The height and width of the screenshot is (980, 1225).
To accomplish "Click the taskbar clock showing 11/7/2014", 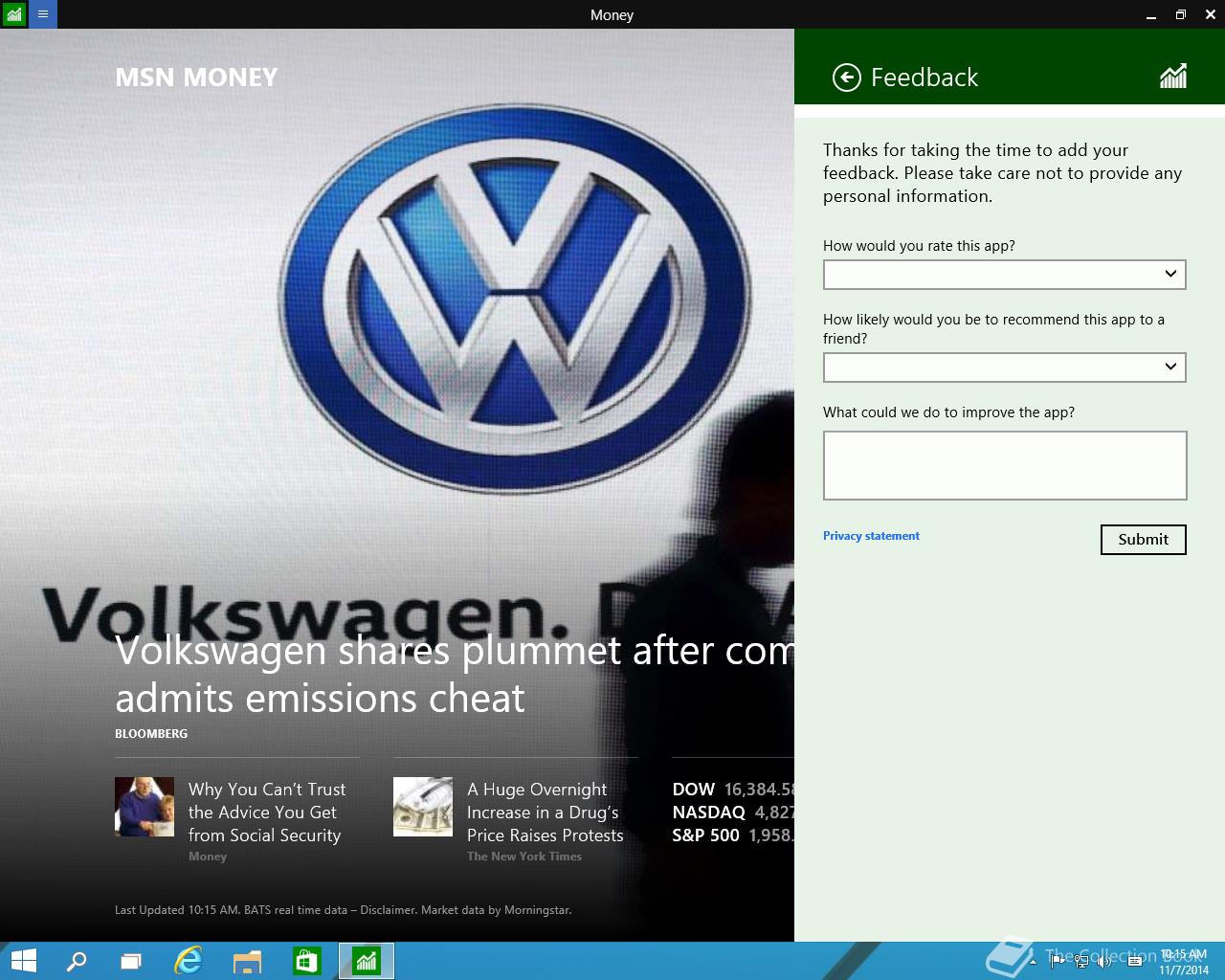I will point(1184,962).
